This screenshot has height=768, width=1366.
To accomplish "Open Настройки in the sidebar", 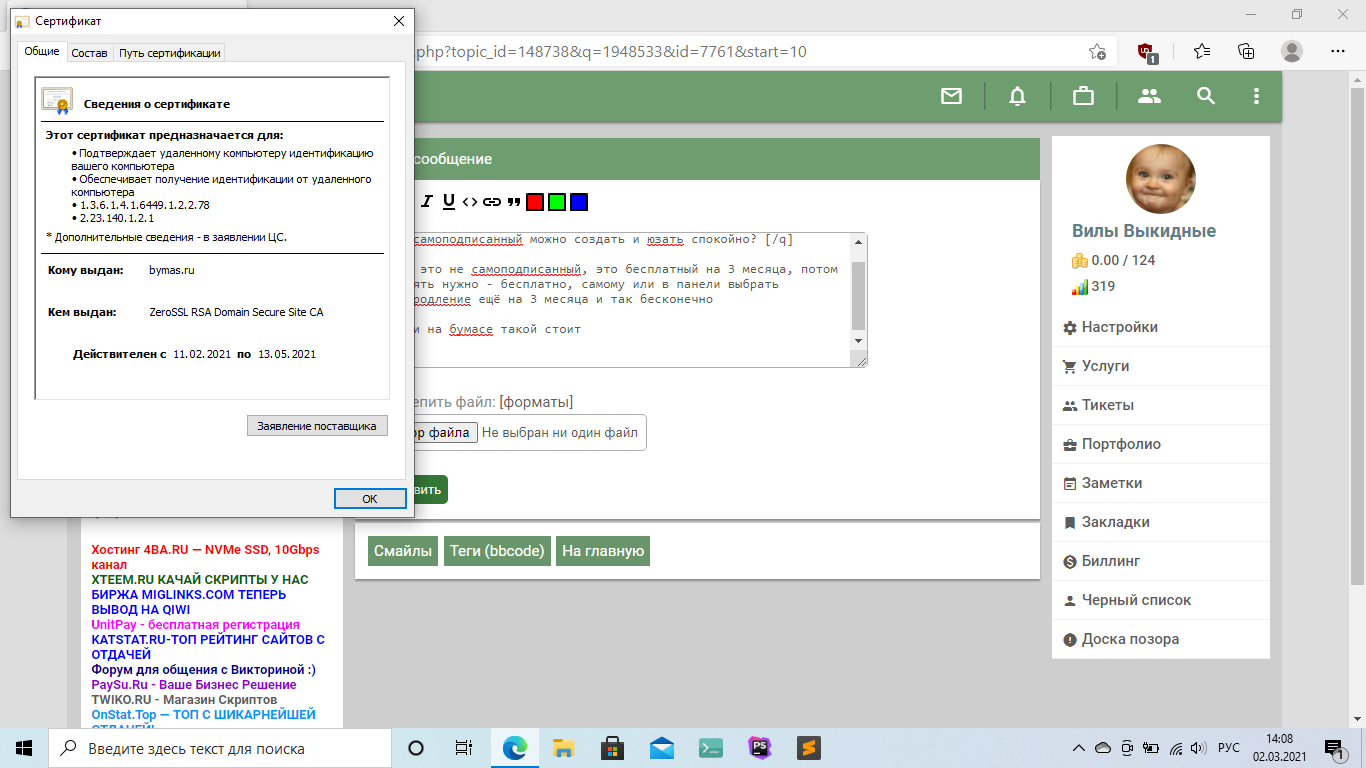I will click(1119, 327).
